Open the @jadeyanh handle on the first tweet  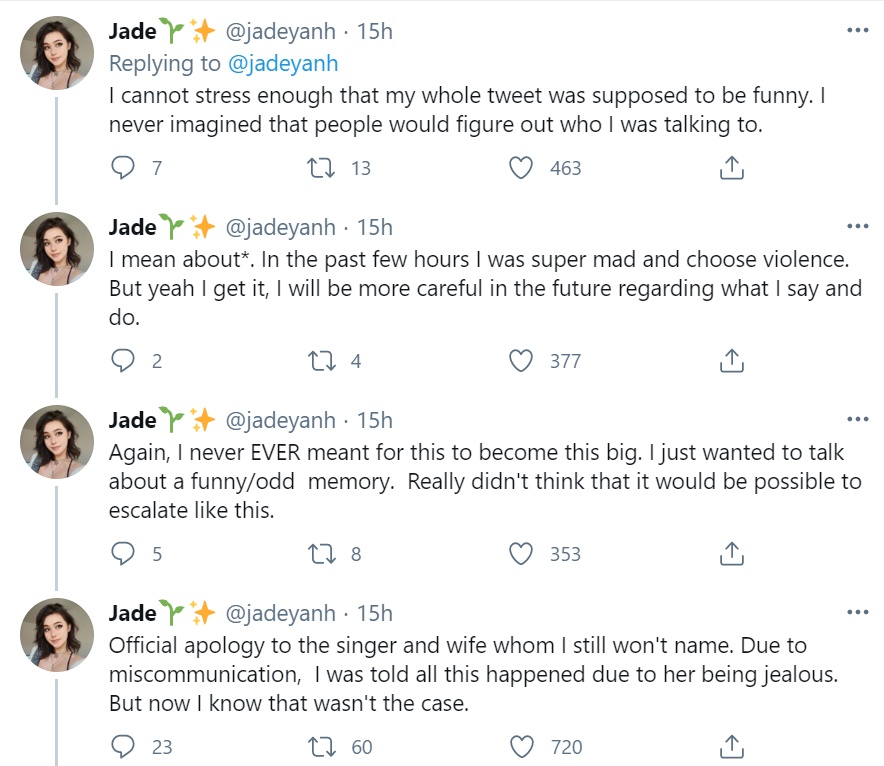280,32
